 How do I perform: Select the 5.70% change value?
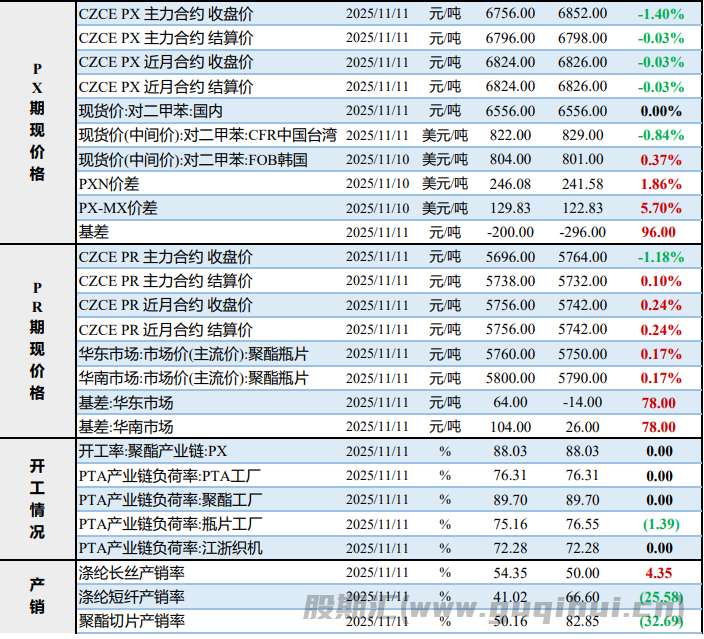point(660,208)
